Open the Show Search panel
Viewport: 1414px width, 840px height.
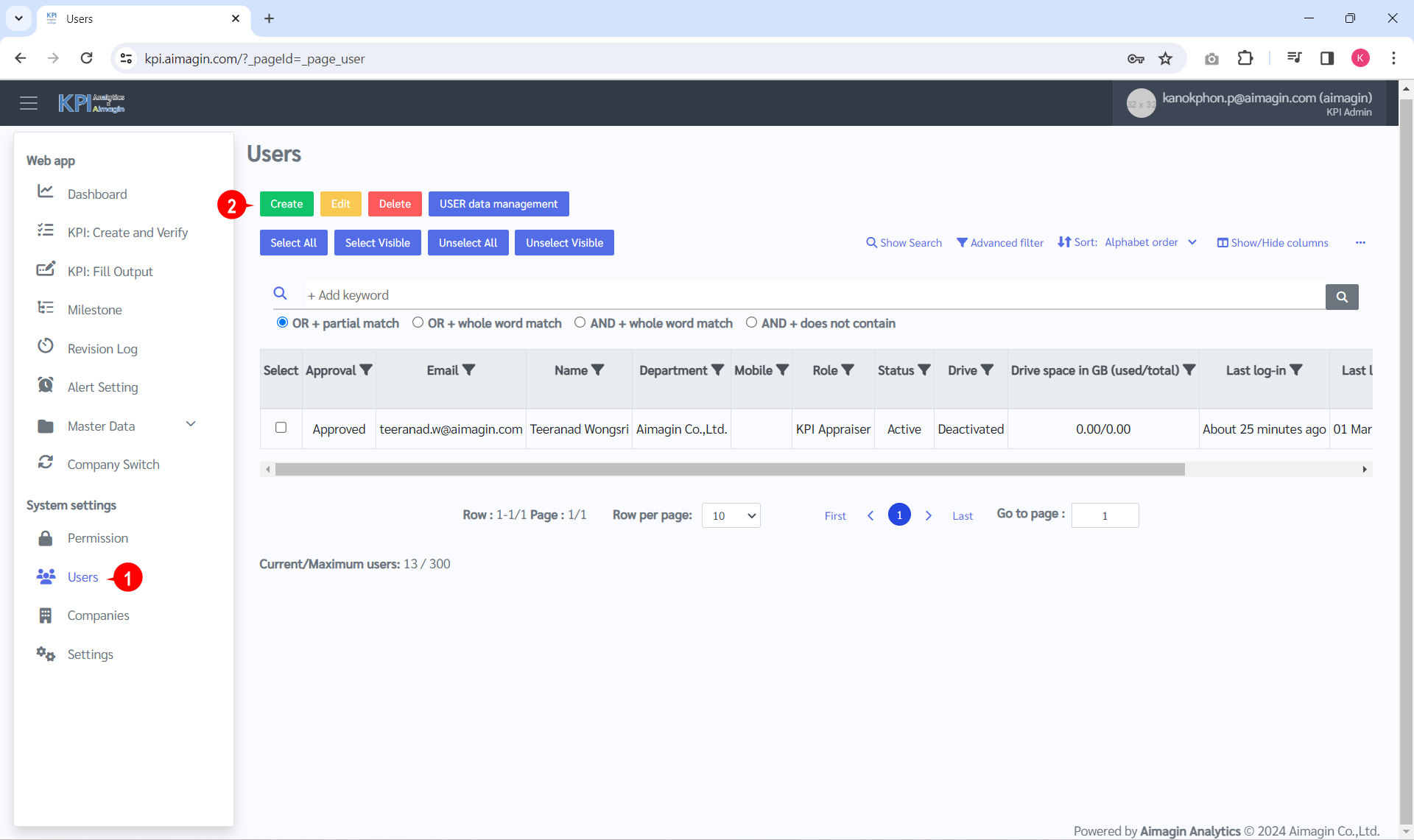point(904,242)
